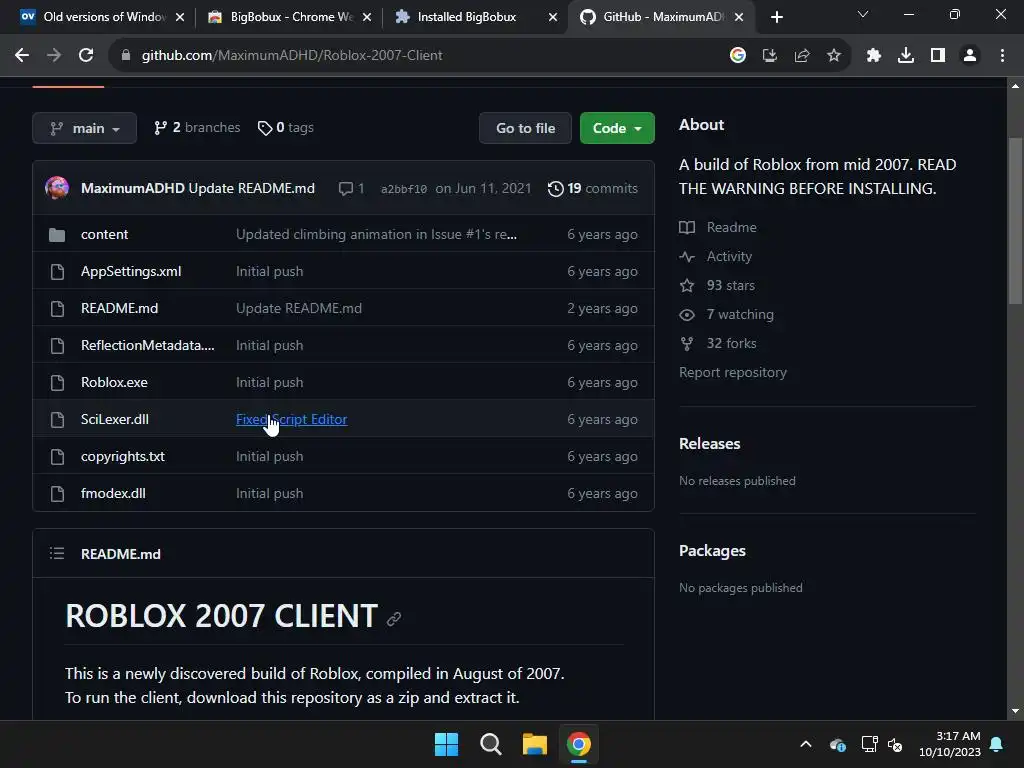Go forward with the browser forward arrow
Screen dimensions: 1024x768
(x=54, y=56)
